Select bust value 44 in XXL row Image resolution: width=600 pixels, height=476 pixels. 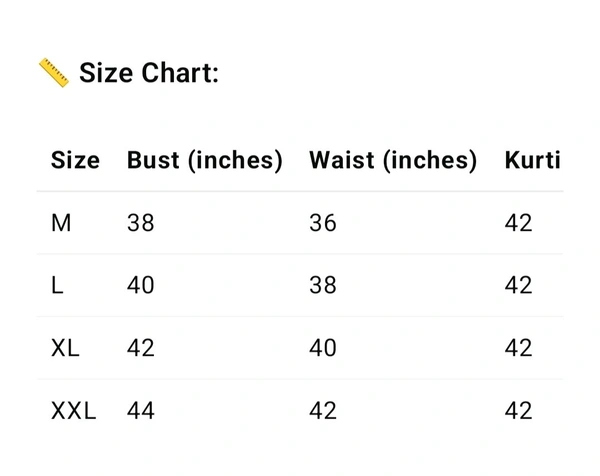click(x=141, y=410)
